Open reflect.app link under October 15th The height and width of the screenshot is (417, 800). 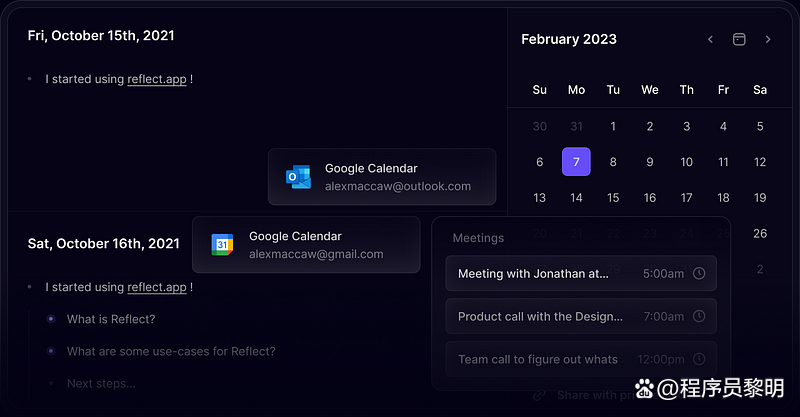(157, 79)
